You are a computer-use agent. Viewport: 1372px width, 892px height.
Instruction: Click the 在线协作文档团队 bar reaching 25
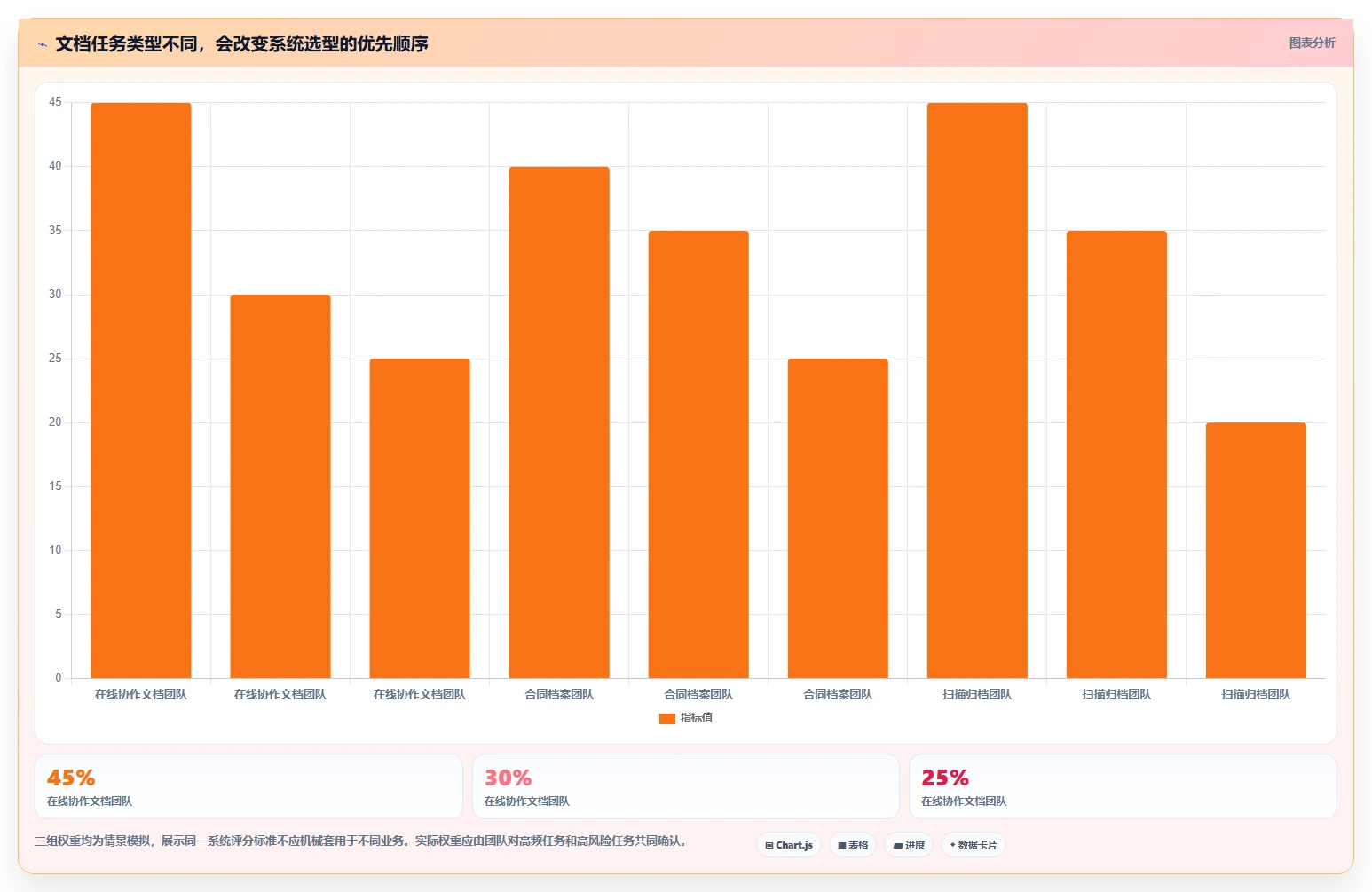coord(420,518)
